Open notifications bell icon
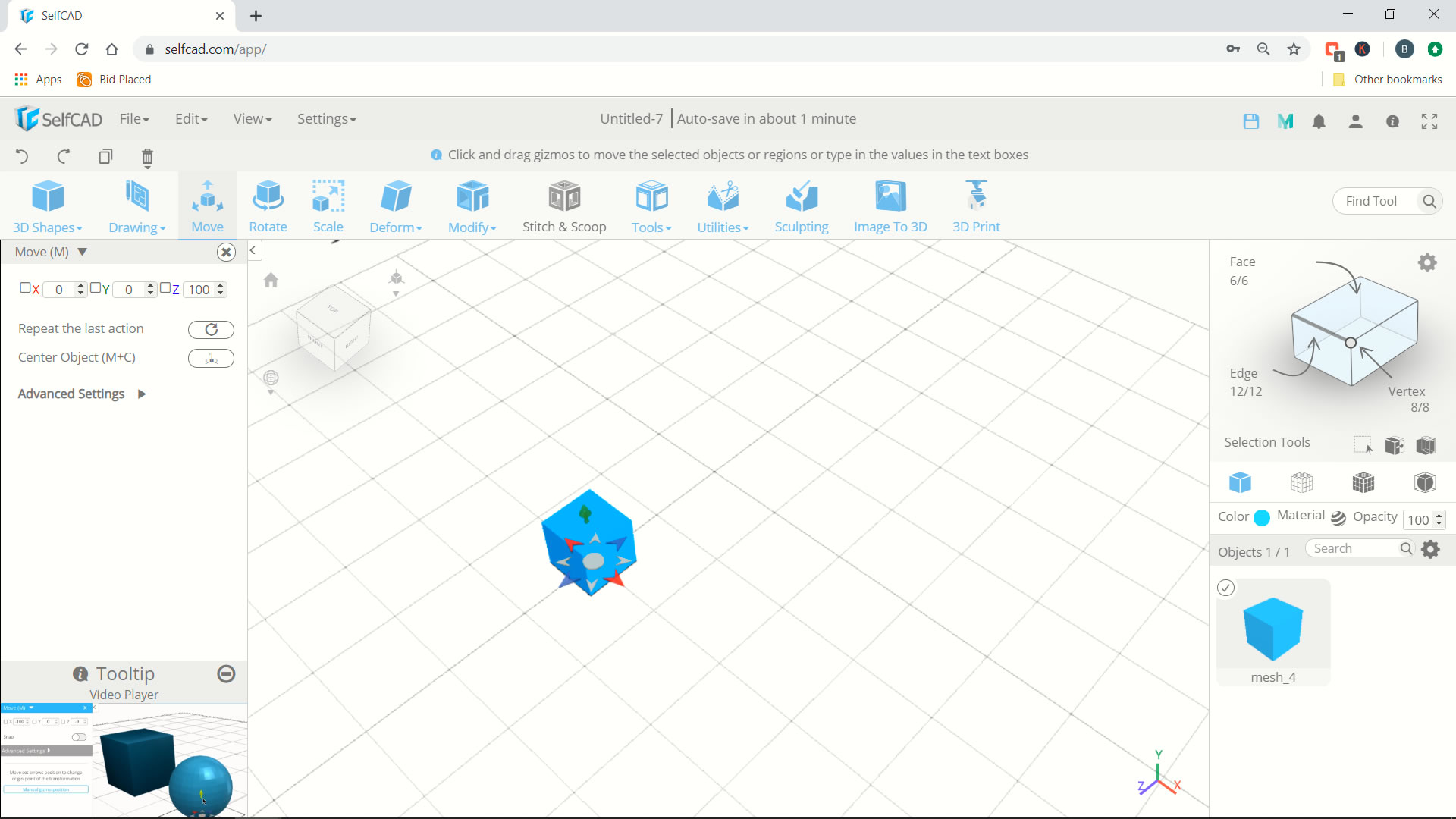The width and height of the screenshot is (1456, 819). pyautogui.click(x=1319, y=121)
